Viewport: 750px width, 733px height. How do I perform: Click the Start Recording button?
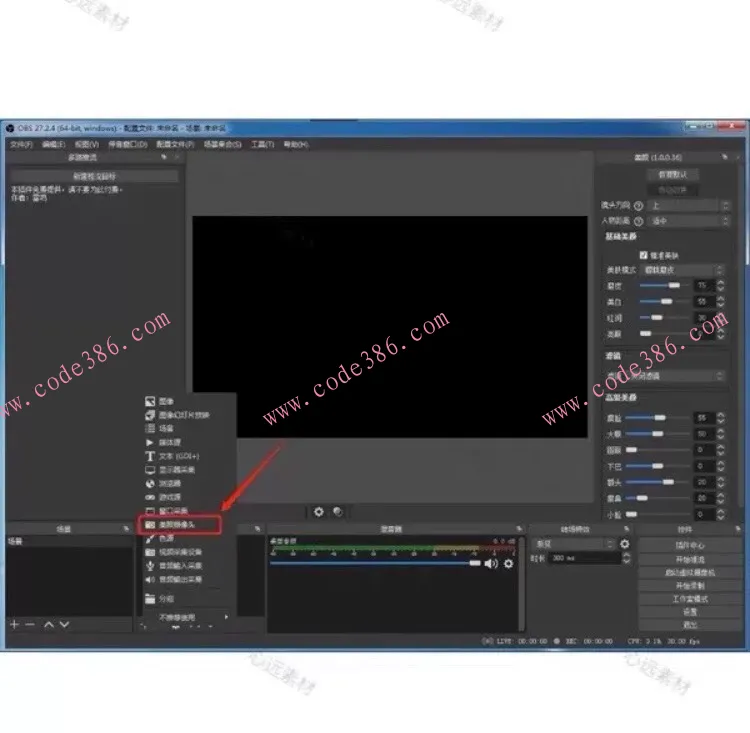tap(690, 586)
